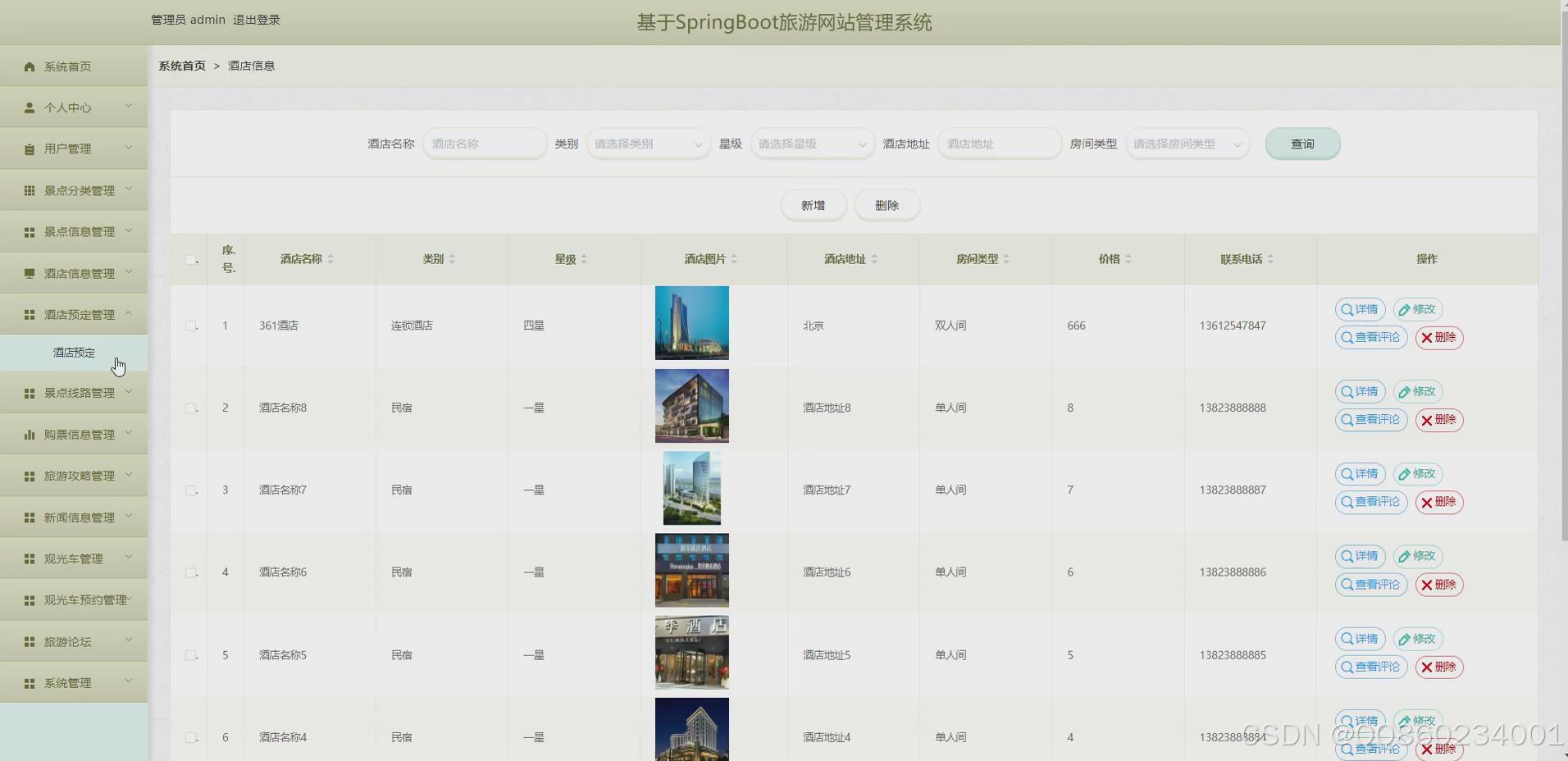Click 删除 for 酒店名称6 row
1568x761 pixels.
[1439, 585]
